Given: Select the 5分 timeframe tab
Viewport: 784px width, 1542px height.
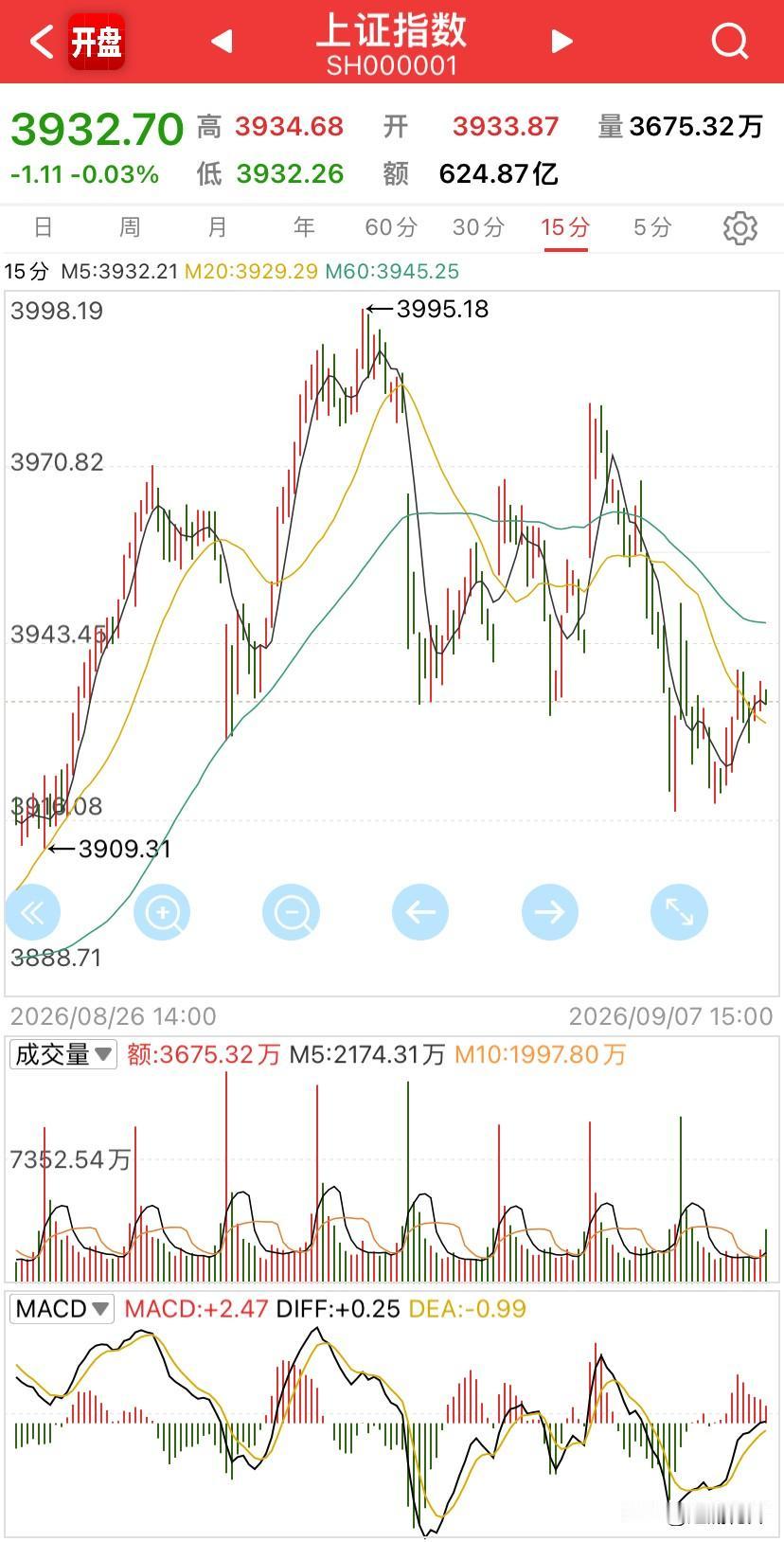Looking at the screenshot, I should [x=652, y=227].
